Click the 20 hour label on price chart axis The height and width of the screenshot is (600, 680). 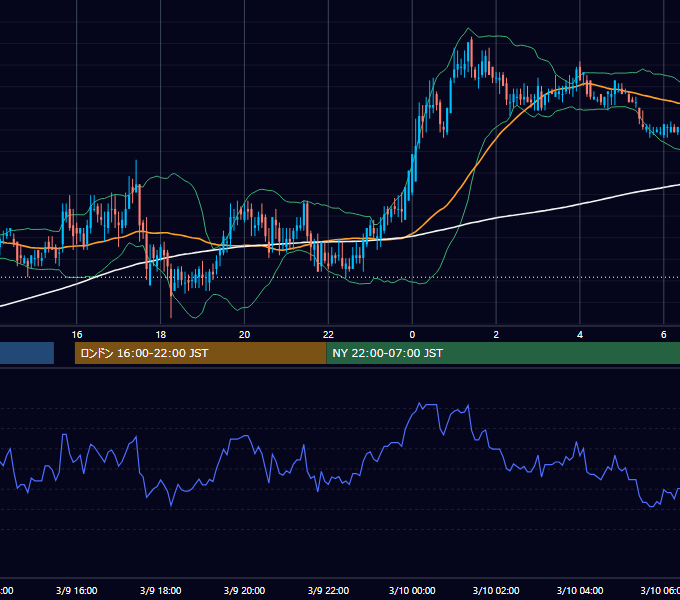point(245,335)
